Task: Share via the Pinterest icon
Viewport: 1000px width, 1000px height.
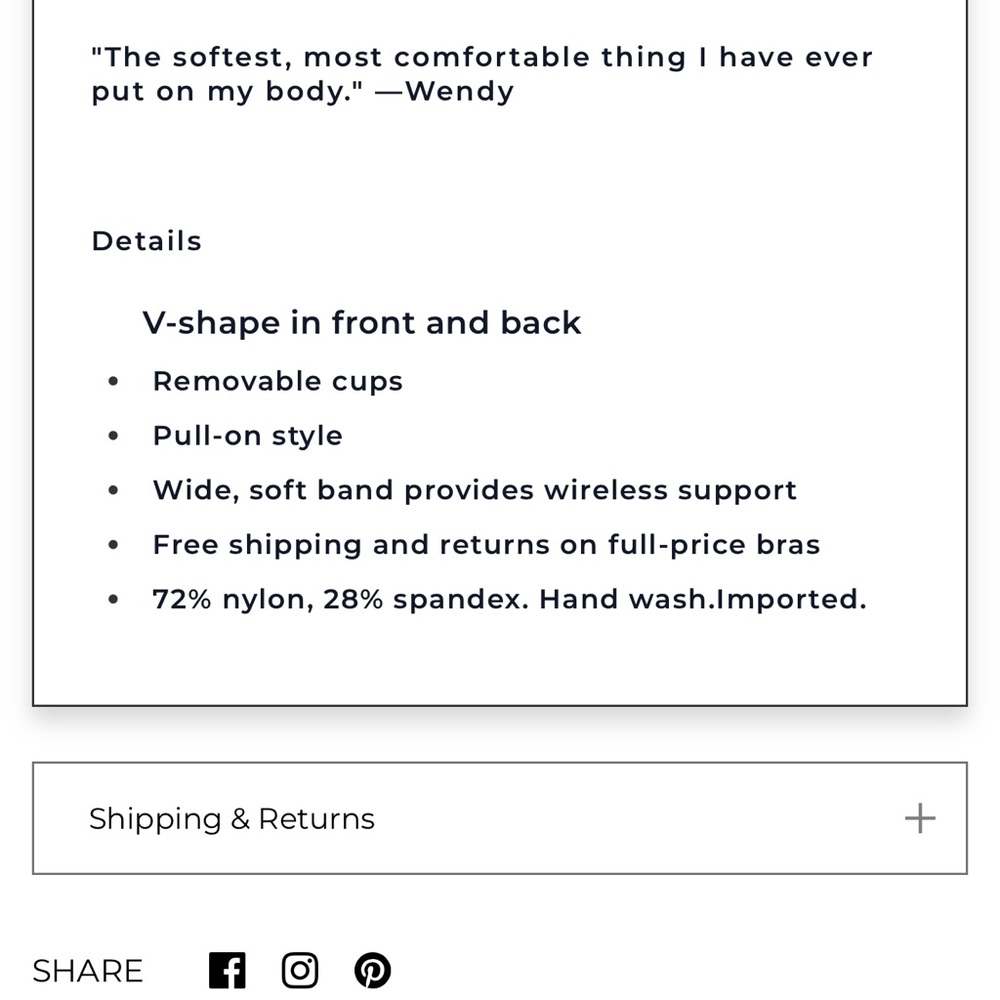Action: pyautogui.click(x=373, y=970)
